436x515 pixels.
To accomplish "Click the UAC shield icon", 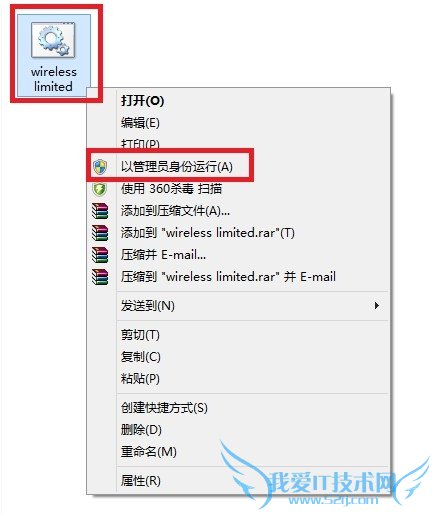I will 100,166.
